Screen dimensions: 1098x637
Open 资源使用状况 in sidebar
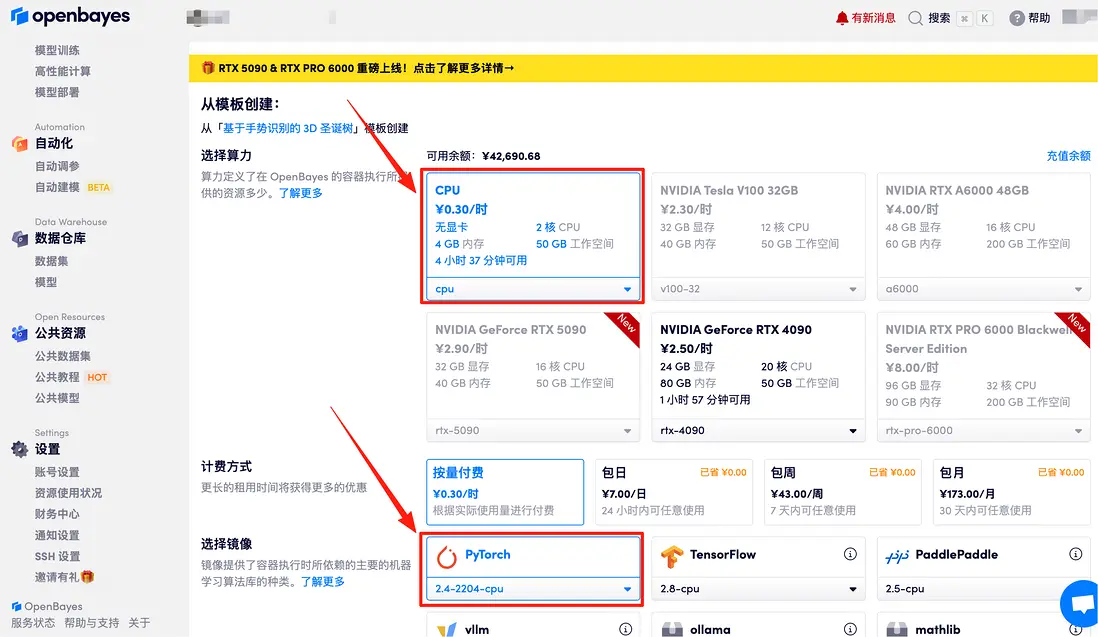(69, 493)
